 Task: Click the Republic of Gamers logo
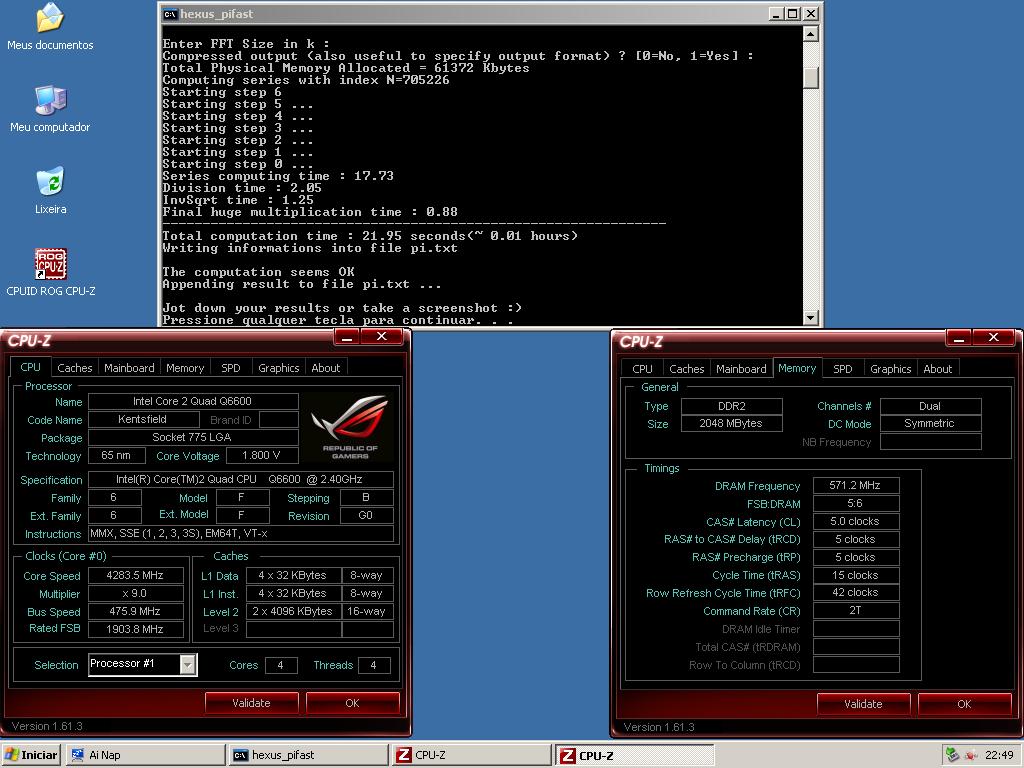[349, 427]
